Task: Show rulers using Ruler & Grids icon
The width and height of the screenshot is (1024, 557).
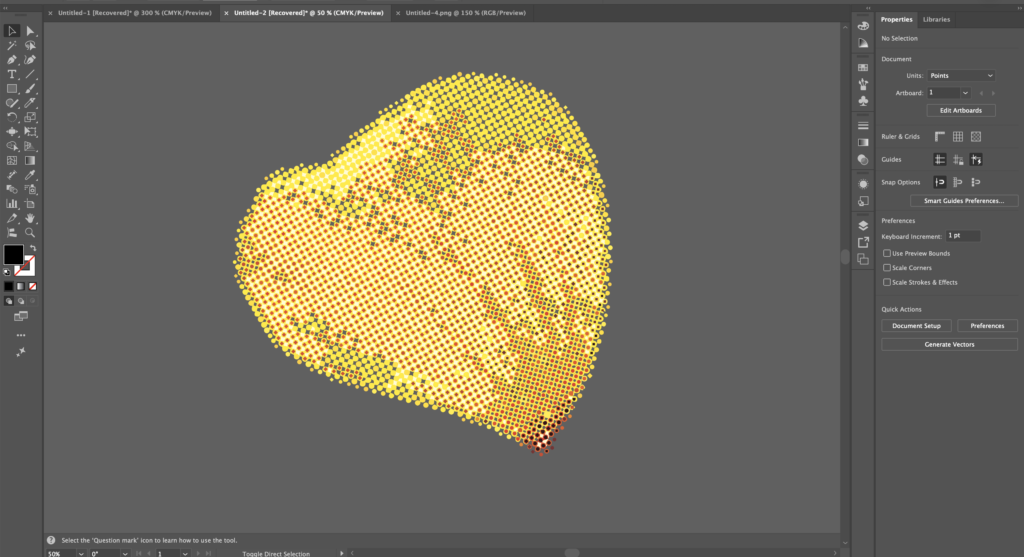Action: point(939,136)
